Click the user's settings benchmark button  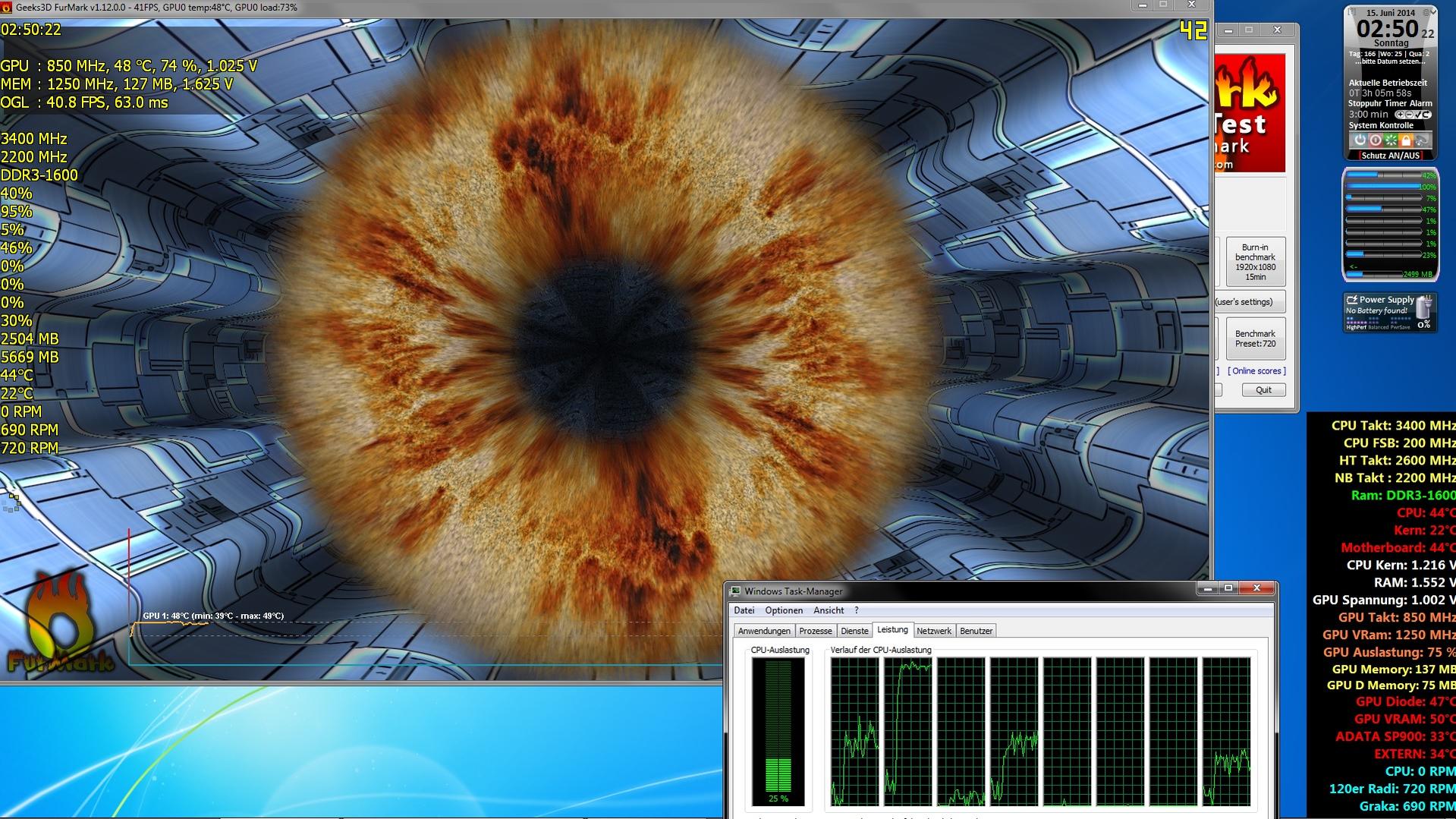pos(1250,301)
